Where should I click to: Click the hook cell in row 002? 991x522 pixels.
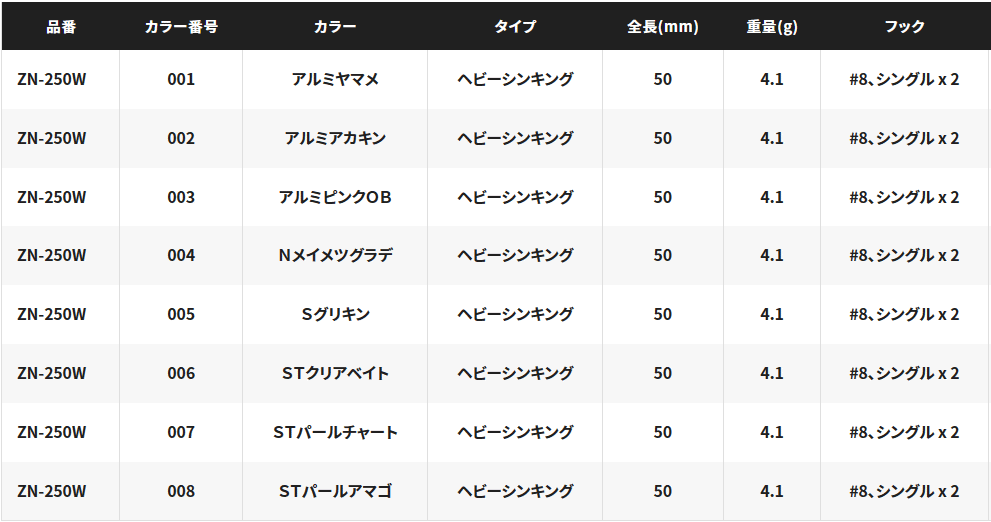(x=904, y=138)
